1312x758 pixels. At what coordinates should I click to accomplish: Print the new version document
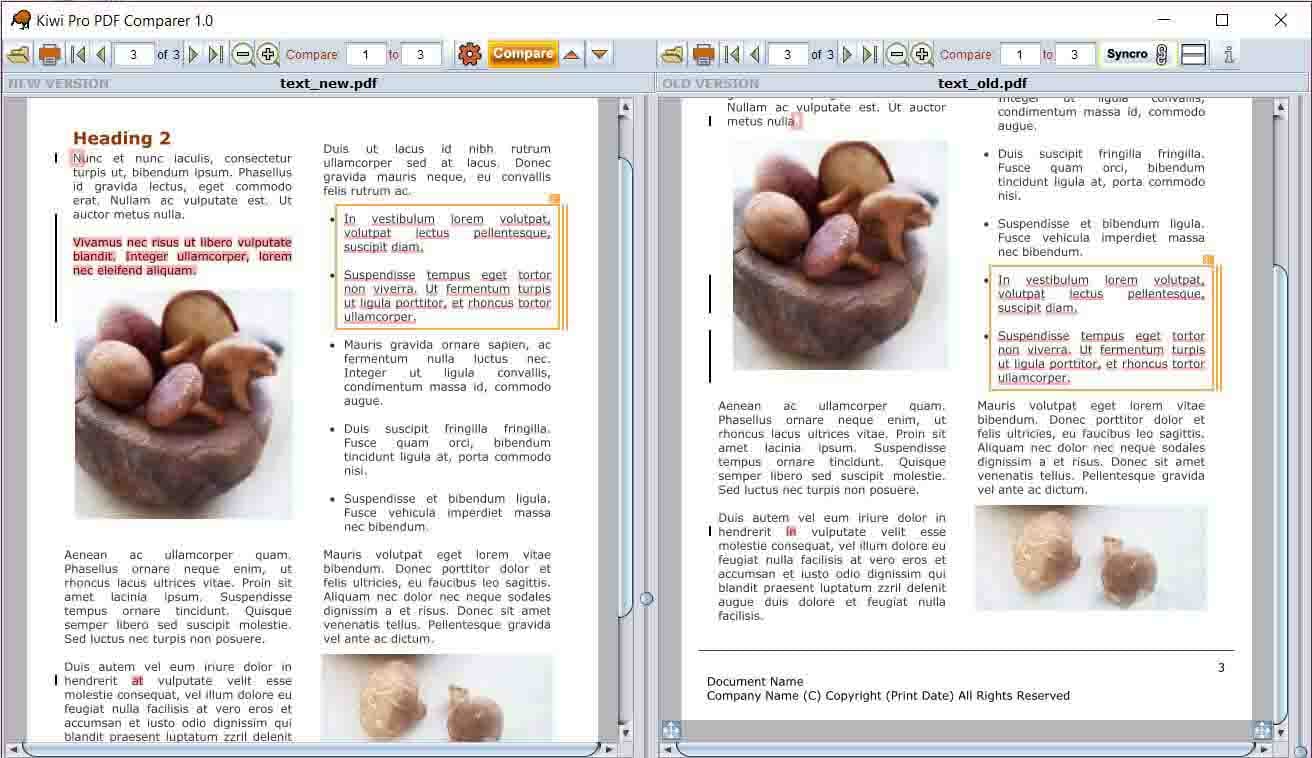[49, 54]
